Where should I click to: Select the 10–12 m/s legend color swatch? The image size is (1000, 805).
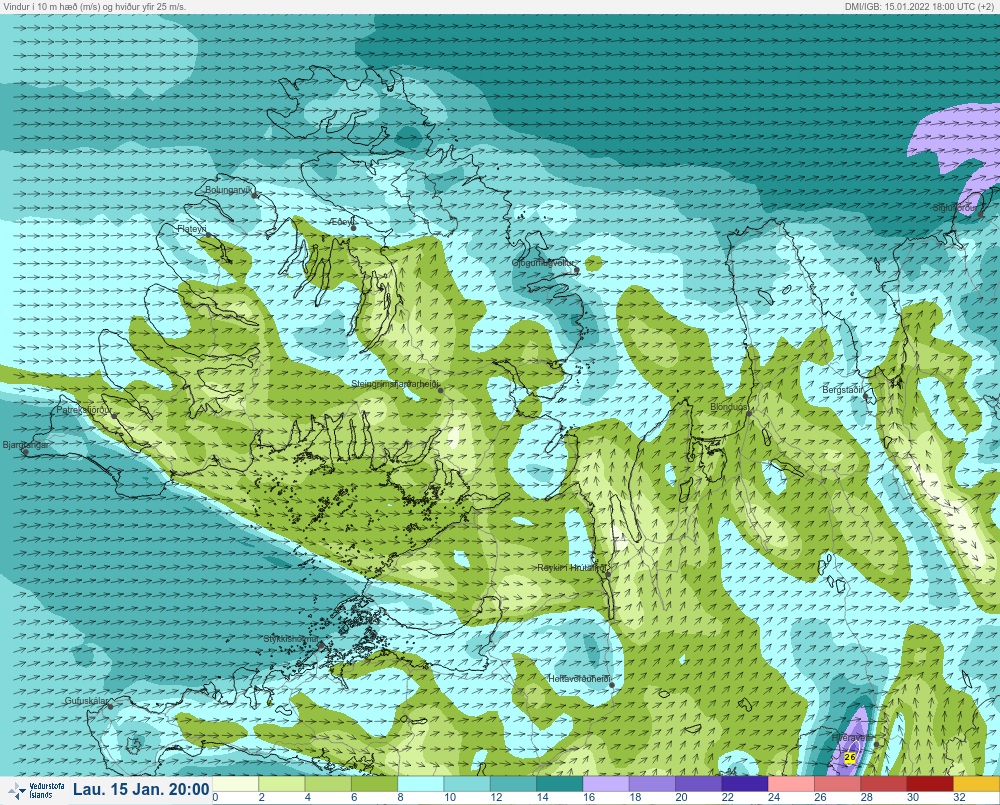[x=467, y=783]
